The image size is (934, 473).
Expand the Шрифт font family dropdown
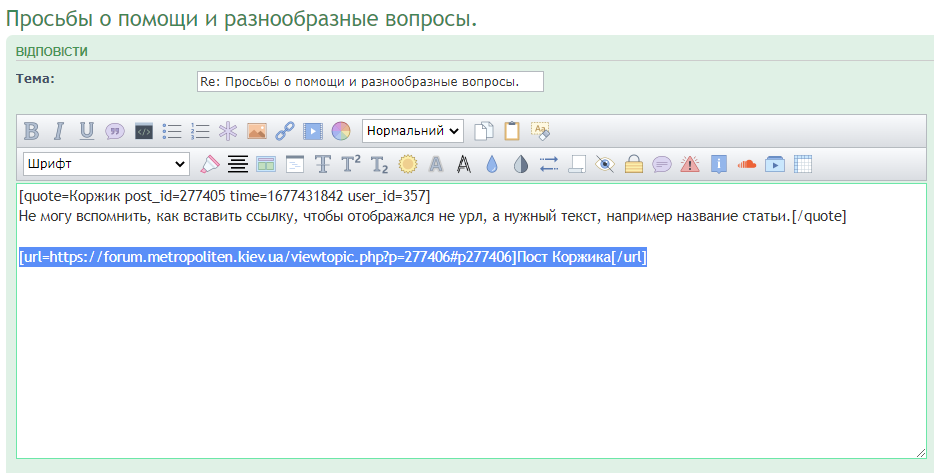pos(106,163)
